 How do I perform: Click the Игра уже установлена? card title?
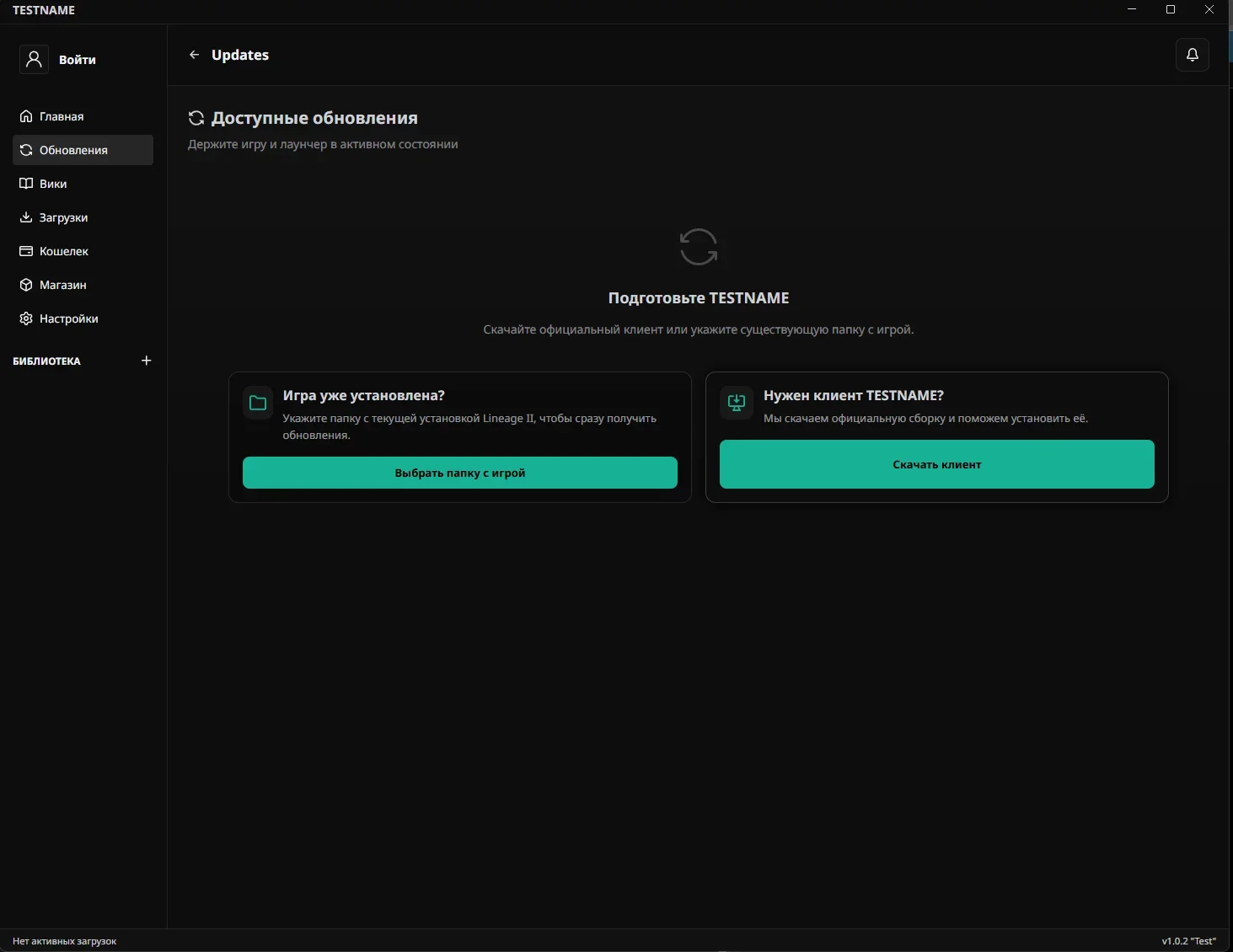(x=364, y=396)
